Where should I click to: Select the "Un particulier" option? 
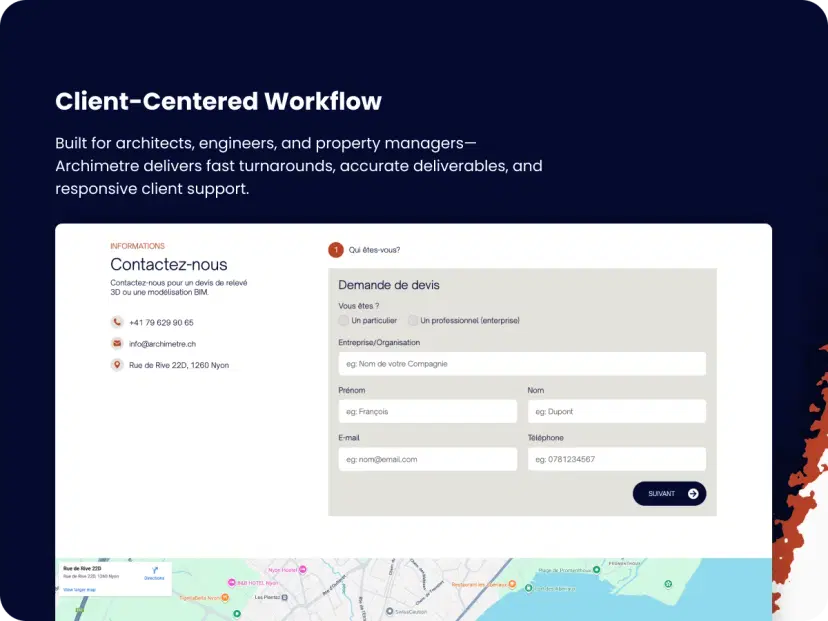344,321
